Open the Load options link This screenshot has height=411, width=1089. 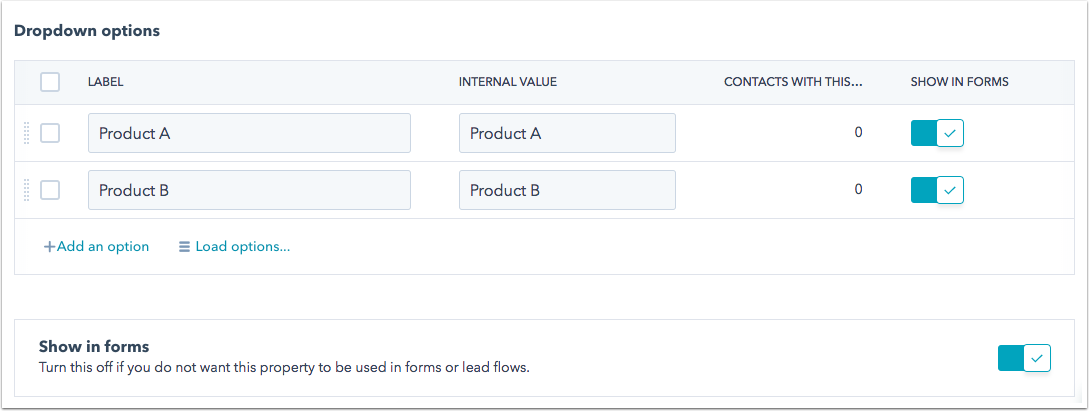(235, 246)
